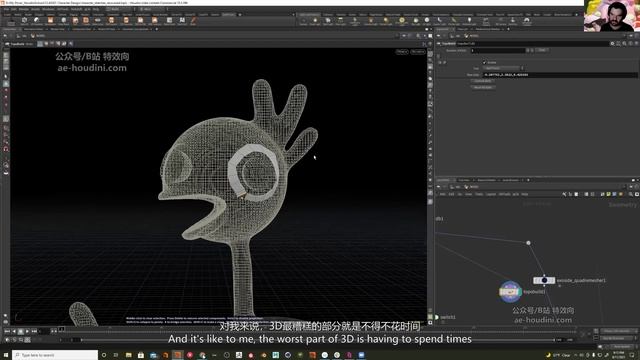Screen dimensions: 640x360
Task: Click the current frame number field
Action: [44, 331]
